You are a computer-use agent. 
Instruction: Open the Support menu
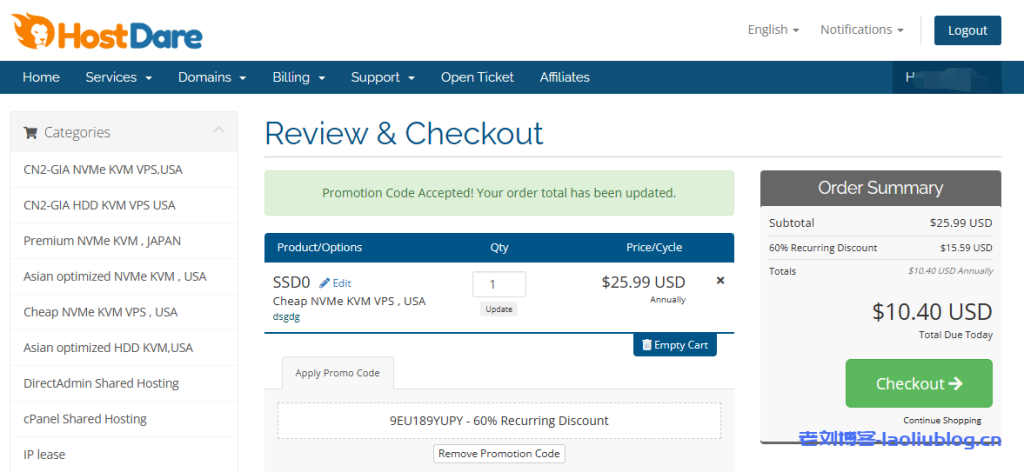point(382,77)
